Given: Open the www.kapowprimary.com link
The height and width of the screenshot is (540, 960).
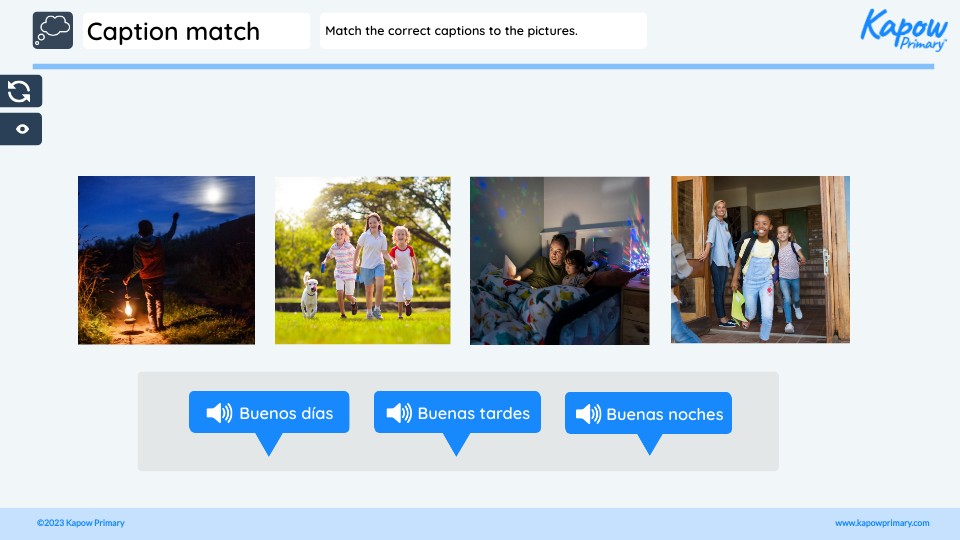Looking at the screenshot, I should tap(881, 523).
